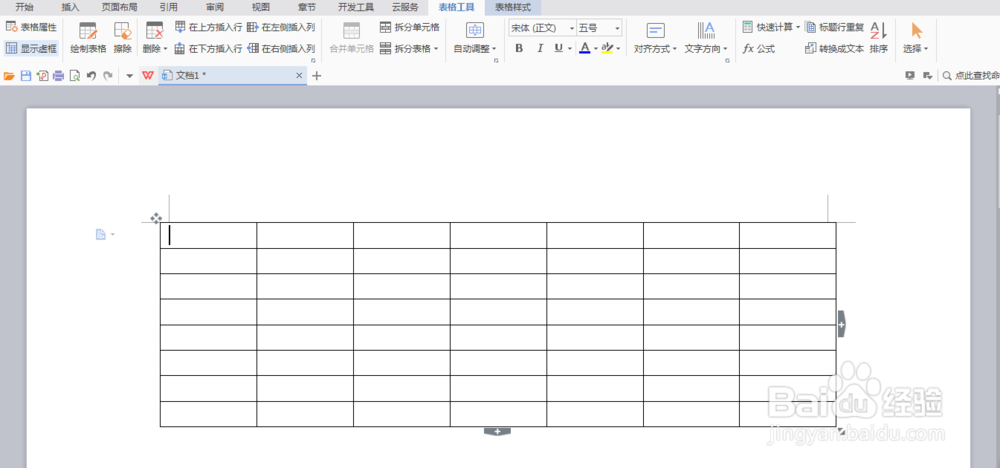This screenshot has height=468, width=1000.
Task: Open table group dialog launcher under insert columns
Action: 313,61
